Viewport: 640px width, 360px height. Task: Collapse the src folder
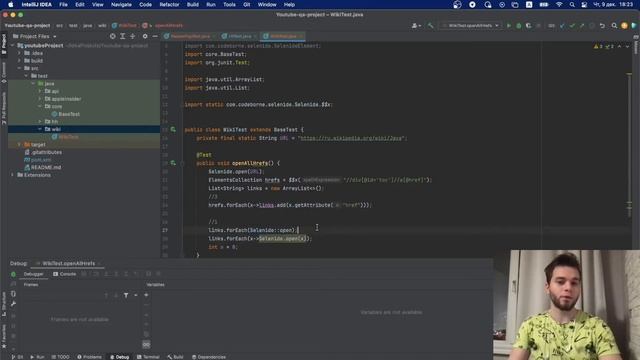[19, 68]
